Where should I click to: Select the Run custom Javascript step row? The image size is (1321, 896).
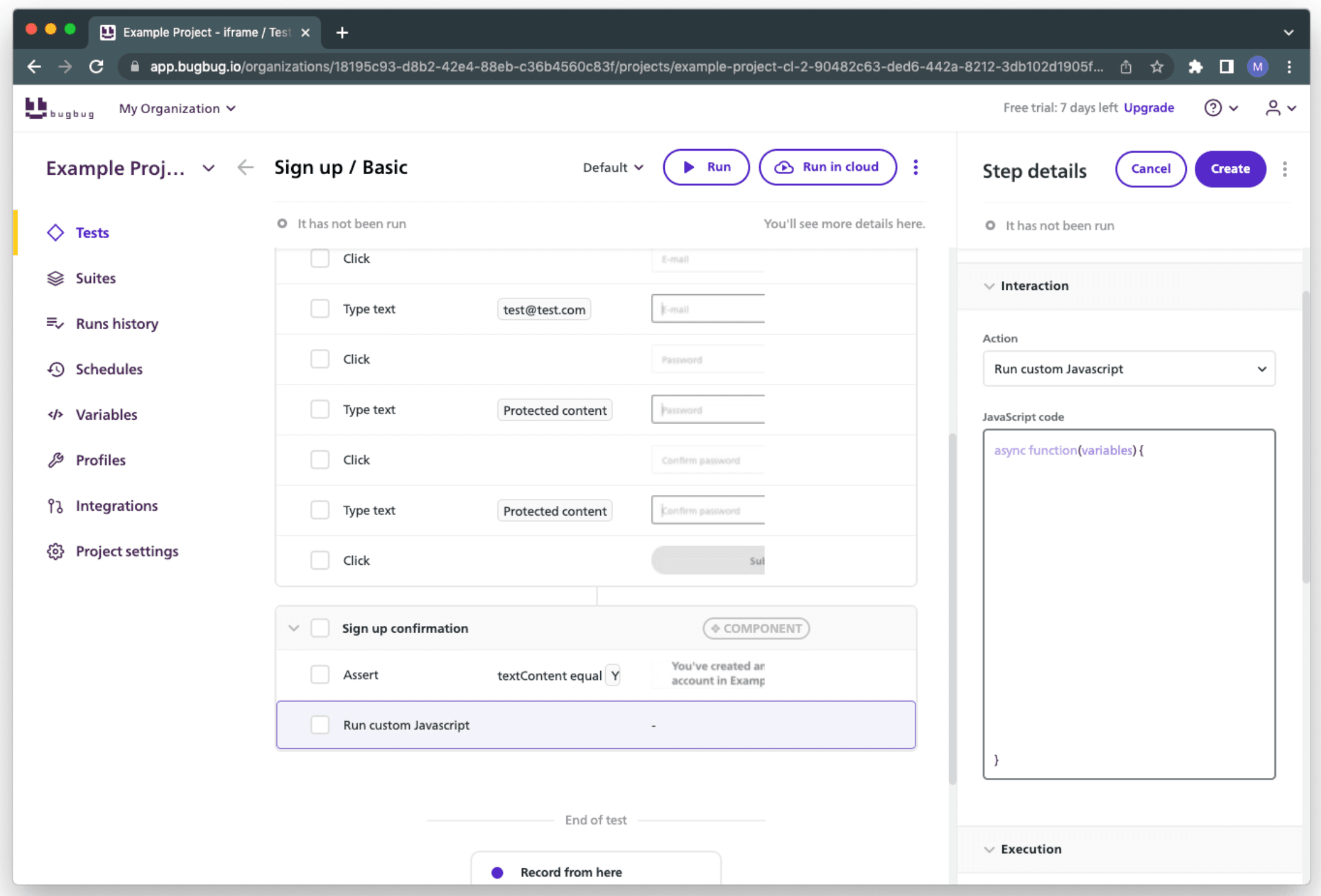tap(596, 725)
